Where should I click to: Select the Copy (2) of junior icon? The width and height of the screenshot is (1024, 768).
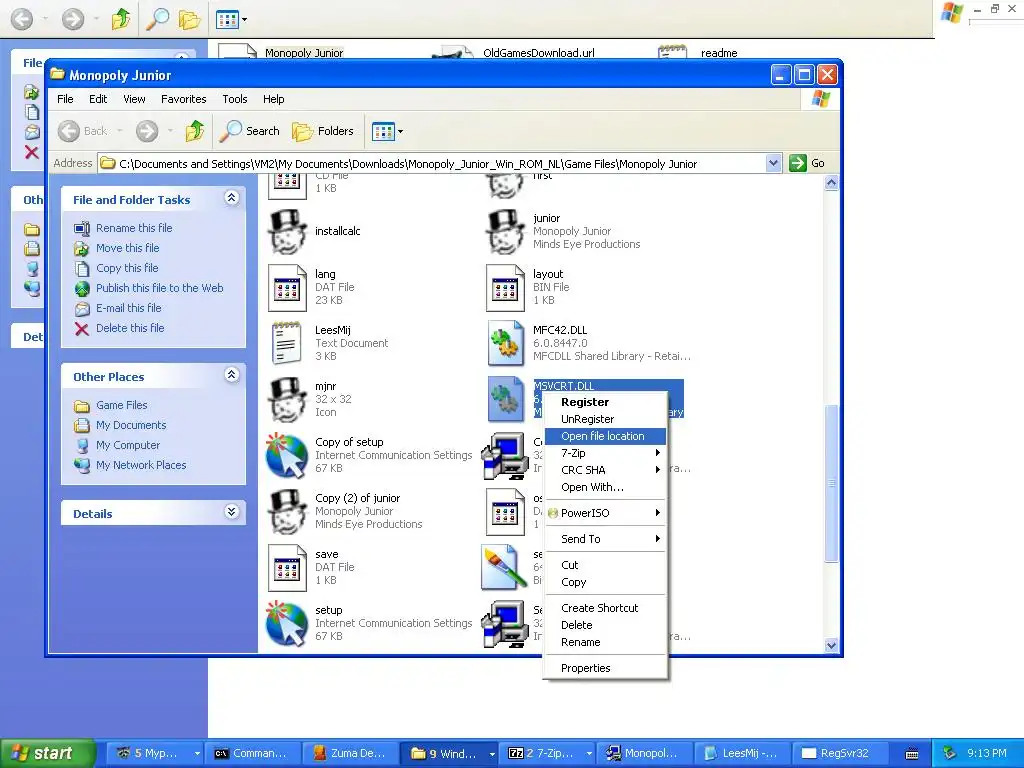click(287, 512)
